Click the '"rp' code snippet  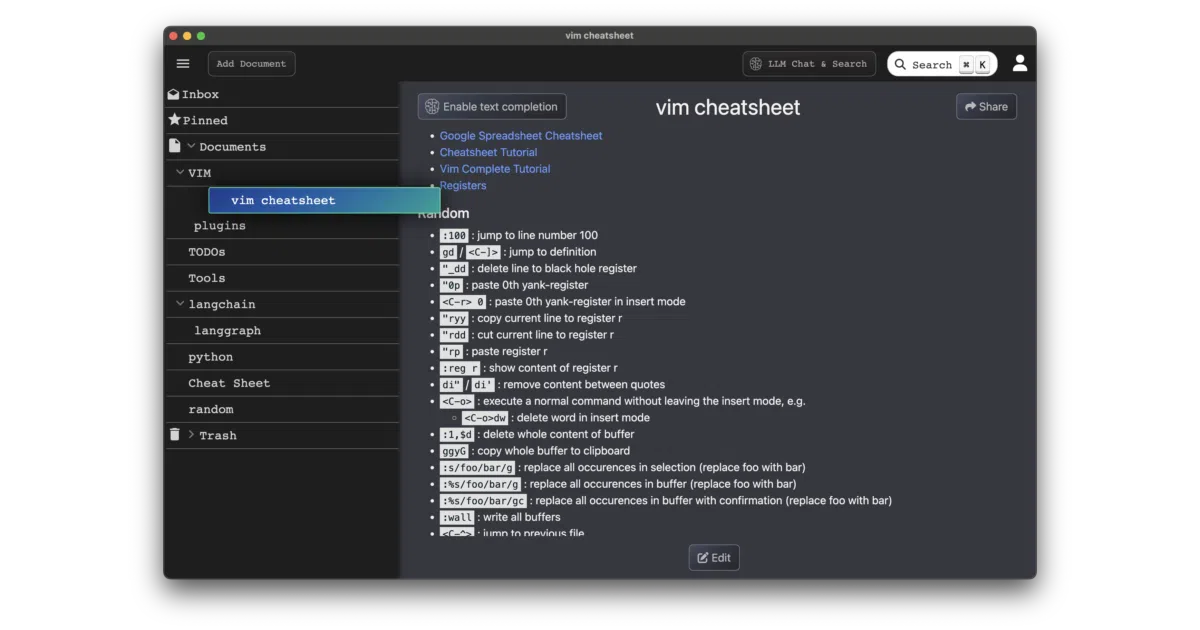(x=452, y=351)
